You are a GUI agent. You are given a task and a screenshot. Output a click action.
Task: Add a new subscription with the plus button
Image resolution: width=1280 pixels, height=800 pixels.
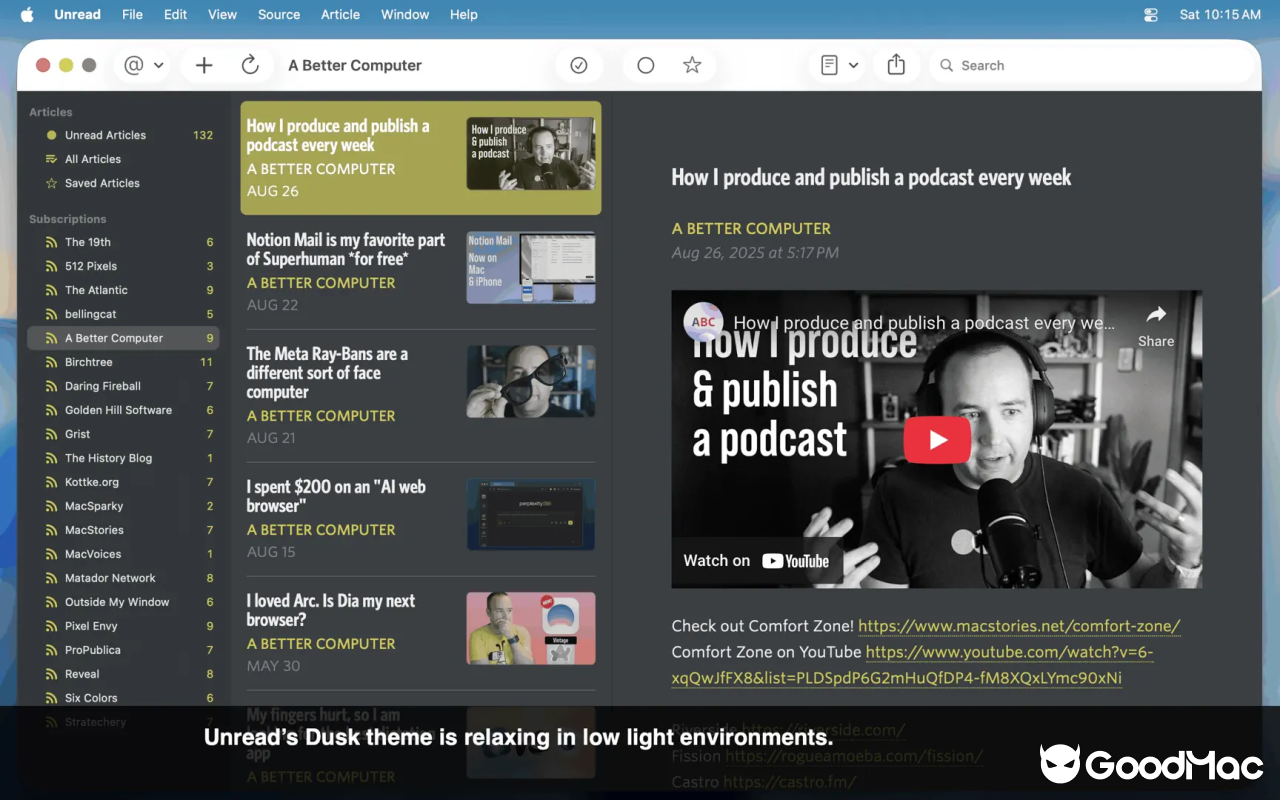tap(204, 65)
